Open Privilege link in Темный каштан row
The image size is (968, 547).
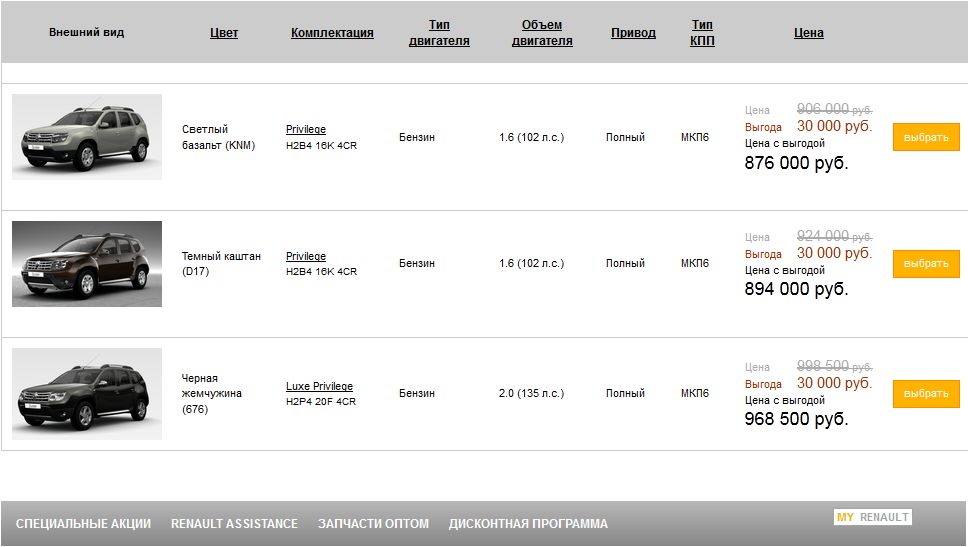tap(306, 256)
